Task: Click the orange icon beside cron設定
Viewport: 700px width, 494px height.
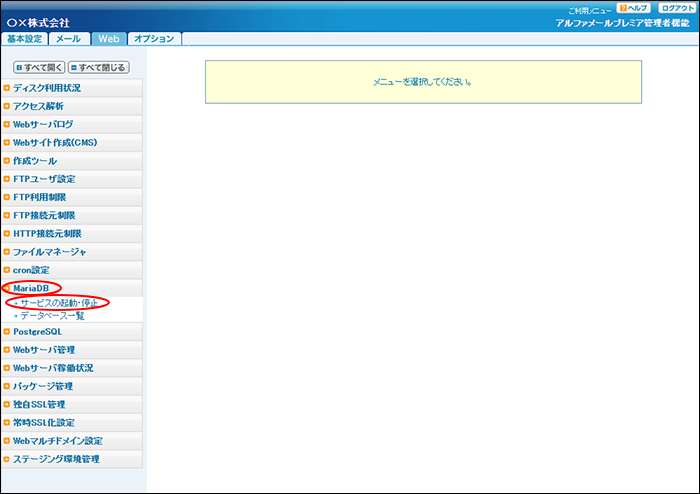Action: pyautogui.click(x=7, y=270)
